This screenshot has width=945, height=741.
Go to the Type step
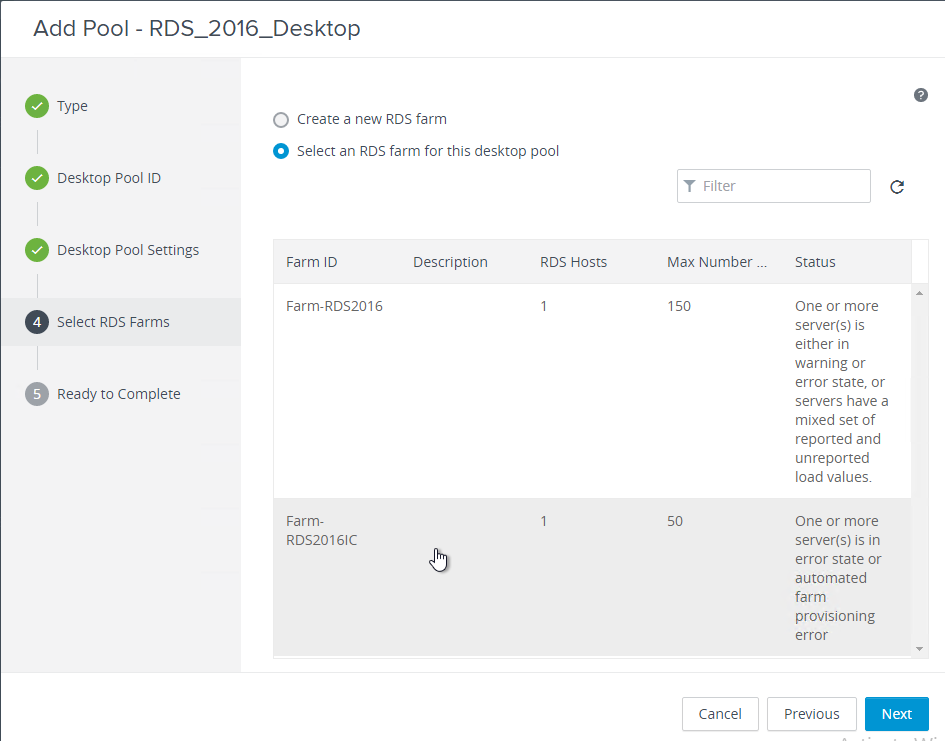pos(72,106)
